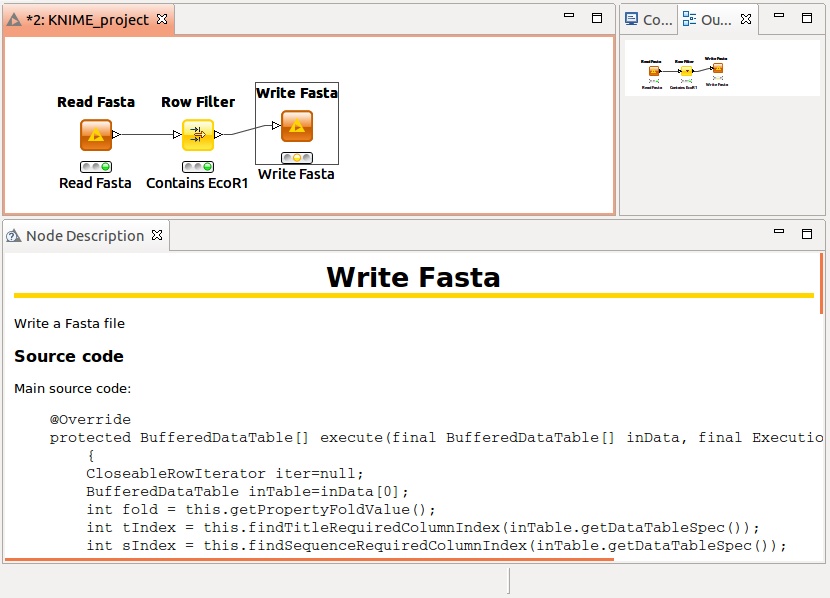Minimize the Node Description panel

(x=779, y=231)
